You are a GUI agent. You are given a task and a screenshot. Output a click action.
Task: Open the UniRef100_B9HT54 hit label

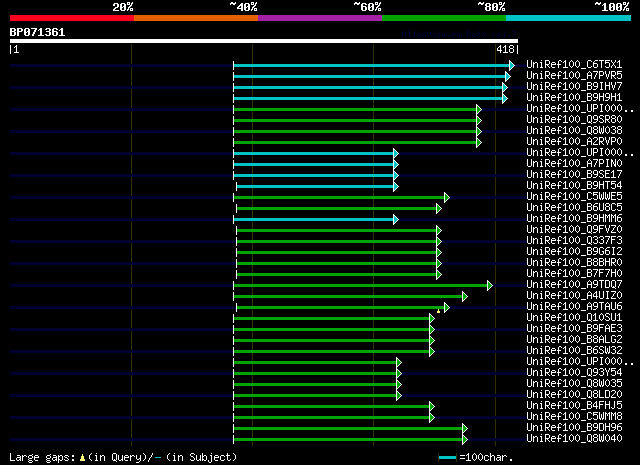(x=574, y=186)
